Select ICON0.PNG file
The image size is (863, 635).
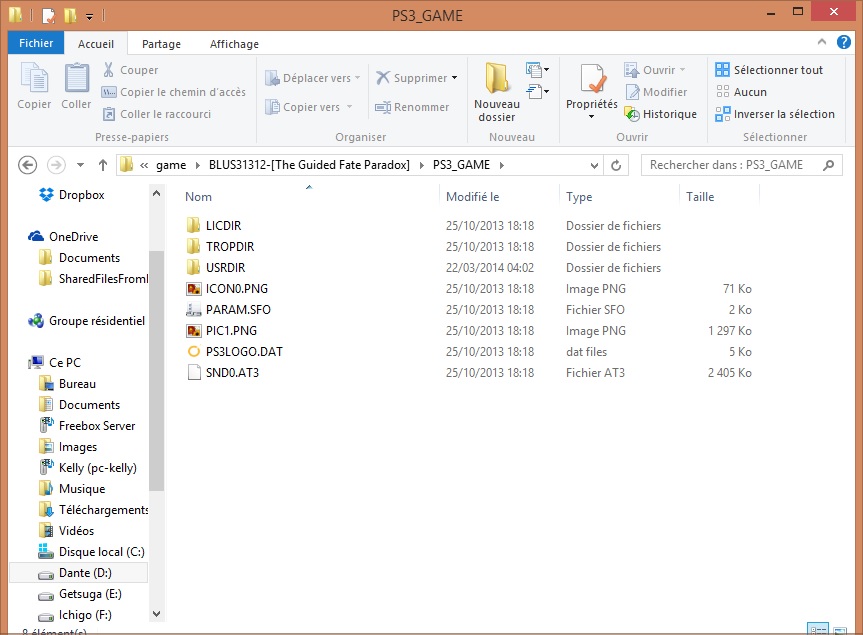[237, 288]
